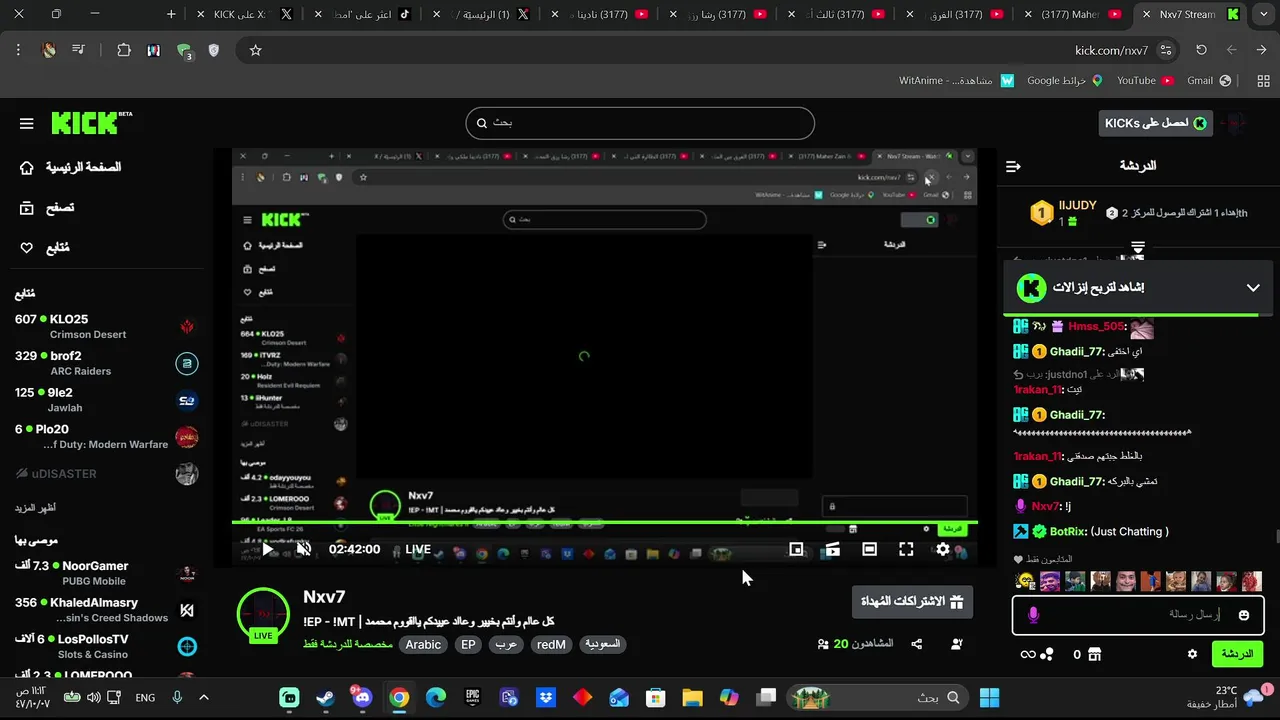The width and height of the screenshot is (1280, 720).
Task: Open player settings gear
Action: (x=942, y=549)
